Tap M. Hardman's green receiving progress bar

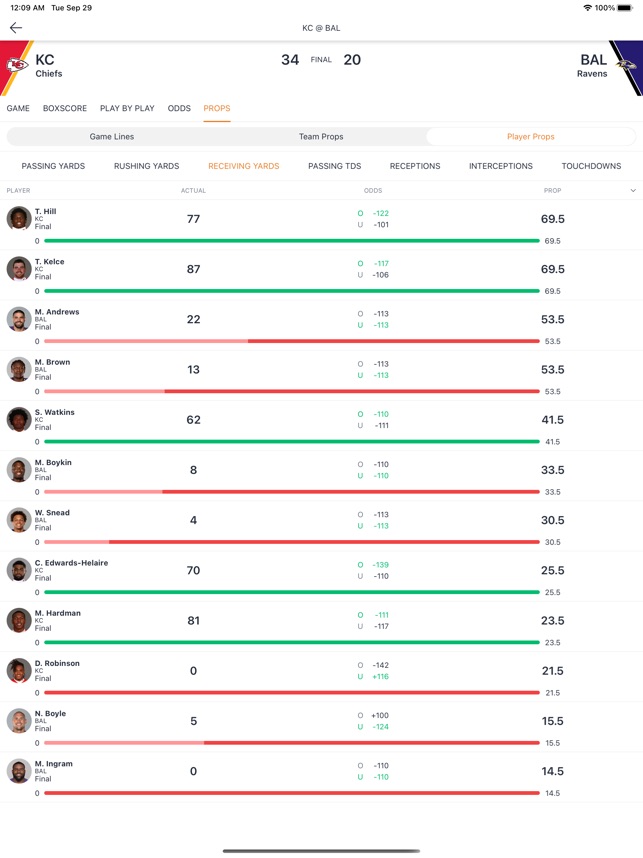tap(291, 643)
